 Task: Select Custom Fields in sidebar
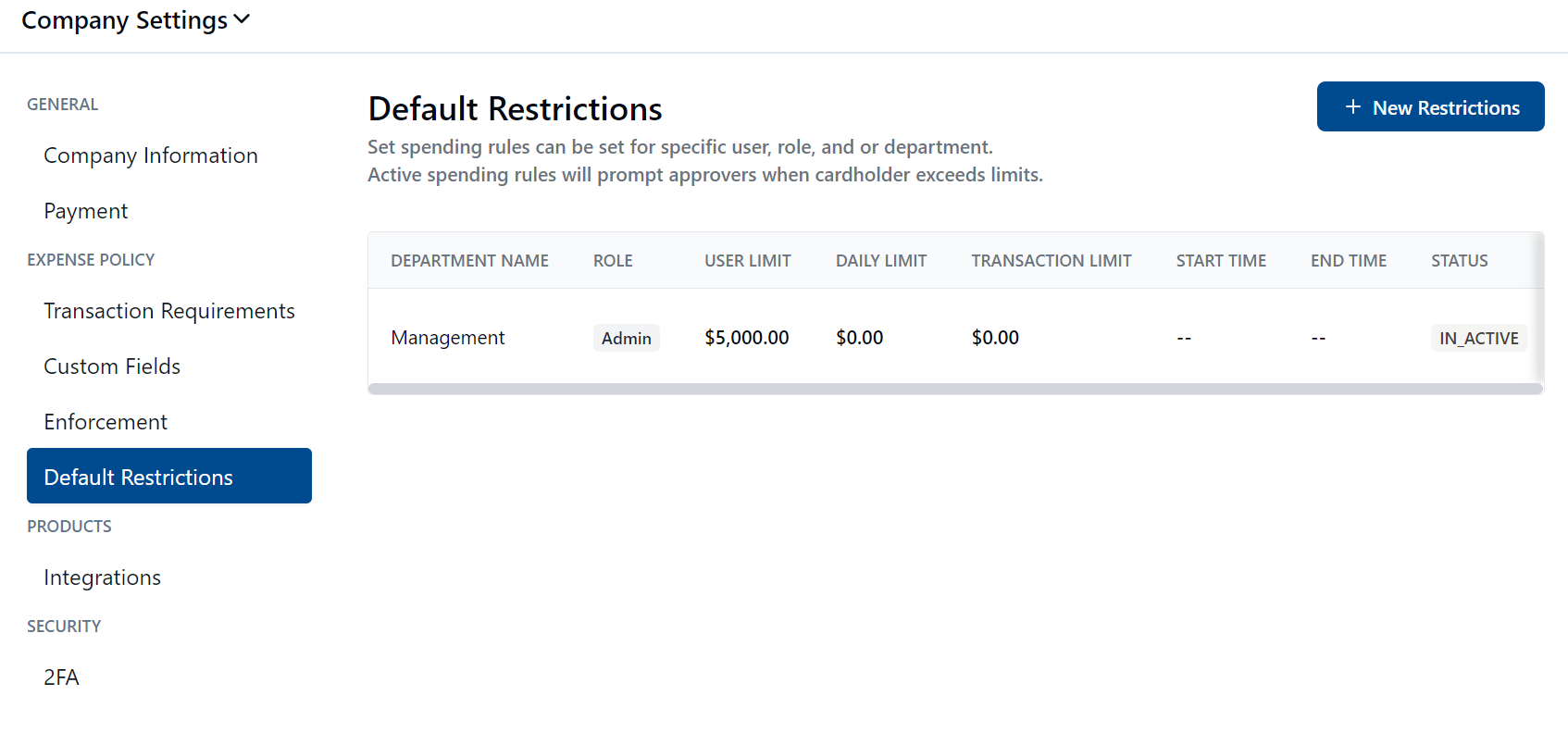(x=112, y=366)
